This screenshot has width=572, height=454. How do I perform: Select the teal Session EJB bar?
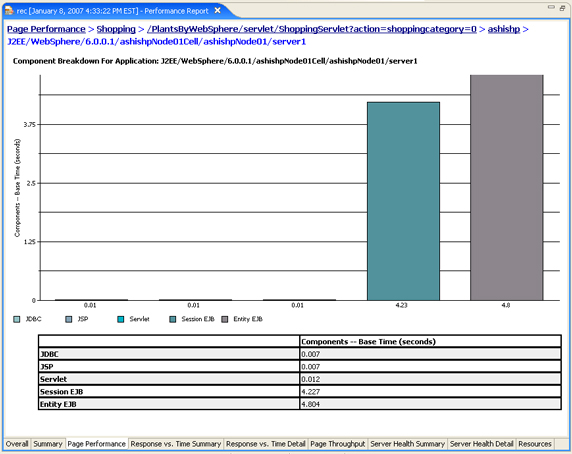click(403, 201)
